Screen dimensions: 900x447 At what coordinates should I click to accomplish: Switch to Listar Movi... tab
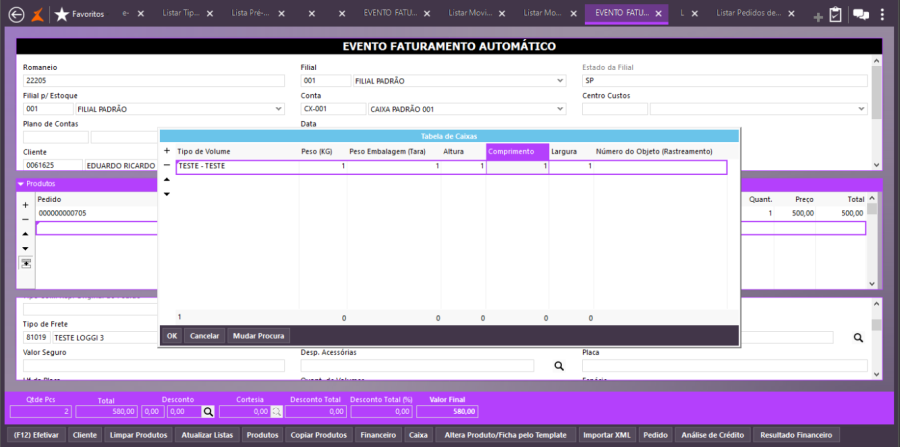pos(469,14)
